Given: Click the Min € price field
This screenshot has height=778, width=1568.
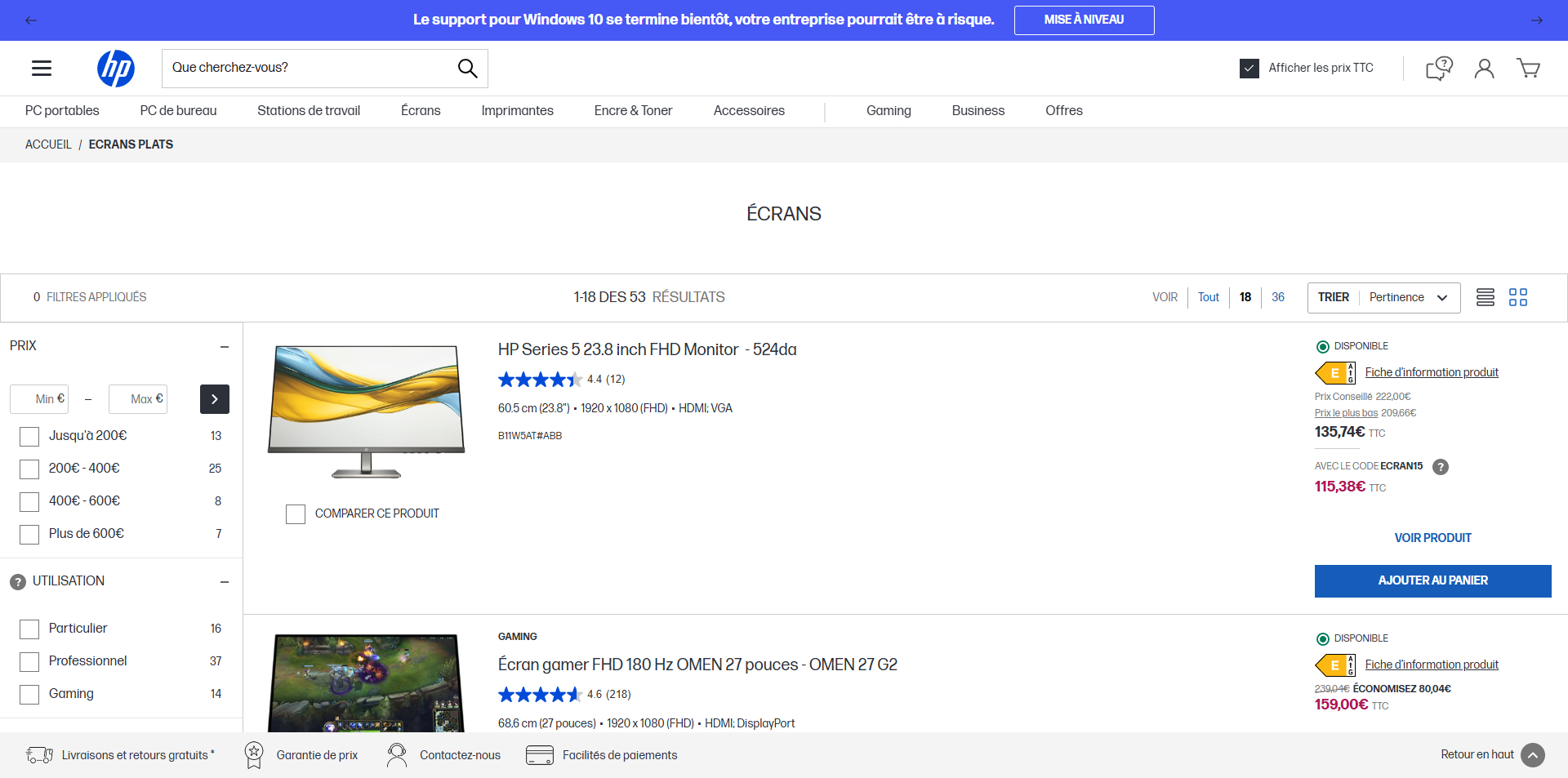Looking at the screenshot, I should pos(39,399).
